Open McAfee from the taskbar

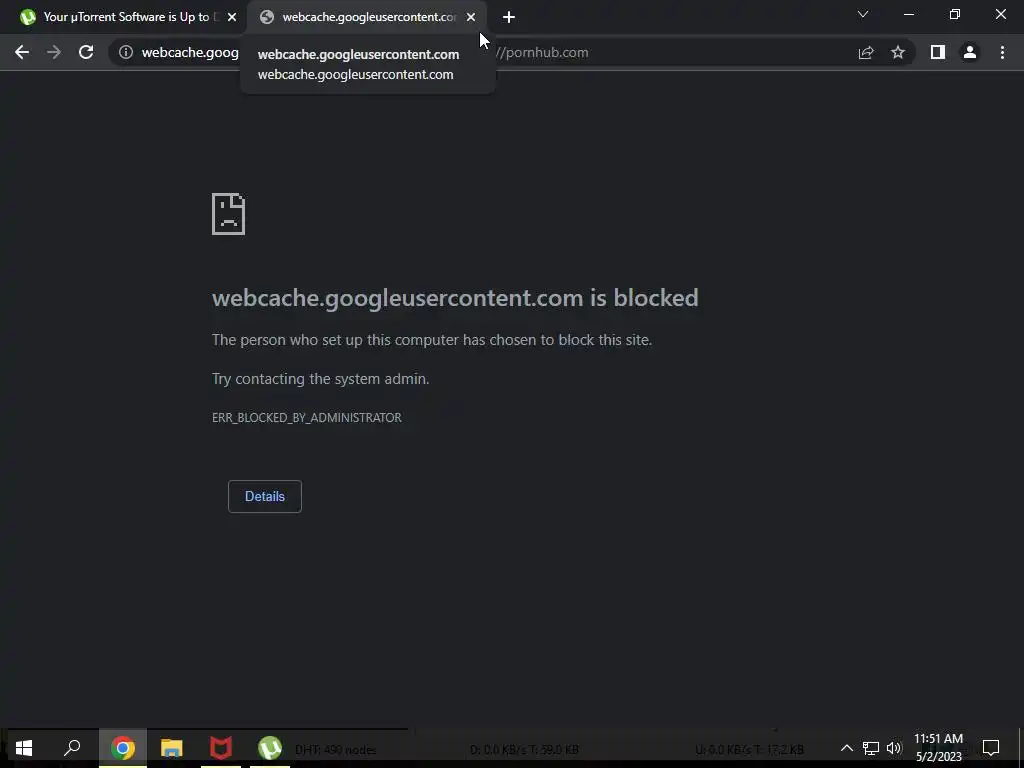coord(221,748)
